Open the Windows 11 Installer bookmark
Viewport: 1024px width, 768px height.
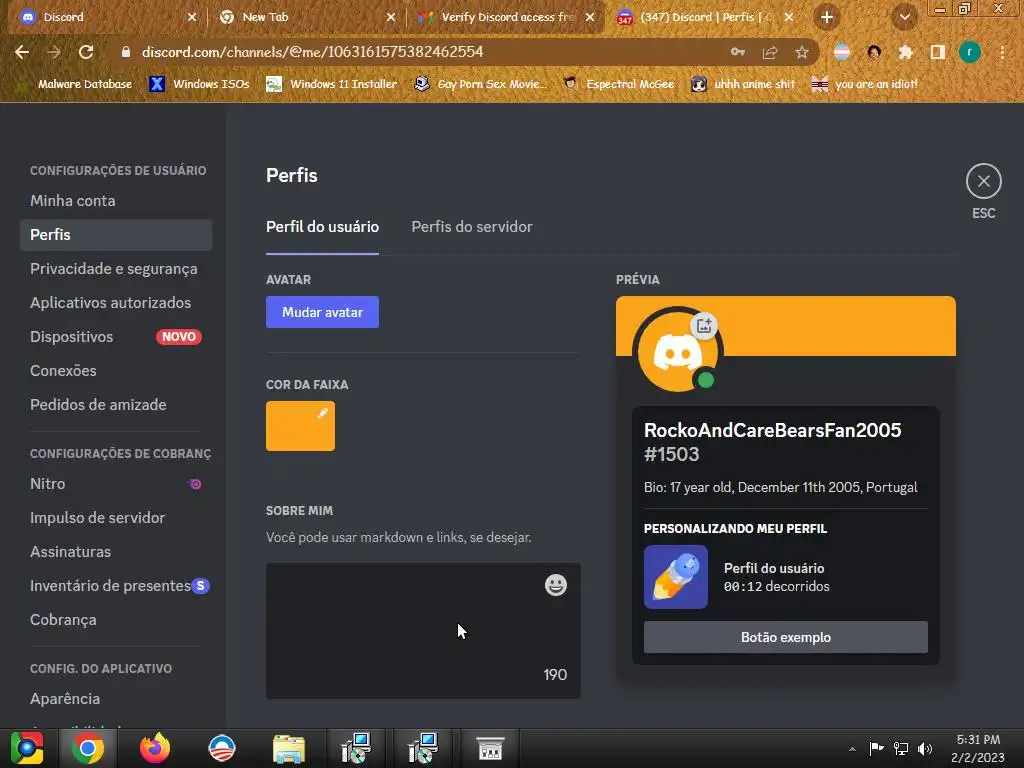(x=332, y=84)
